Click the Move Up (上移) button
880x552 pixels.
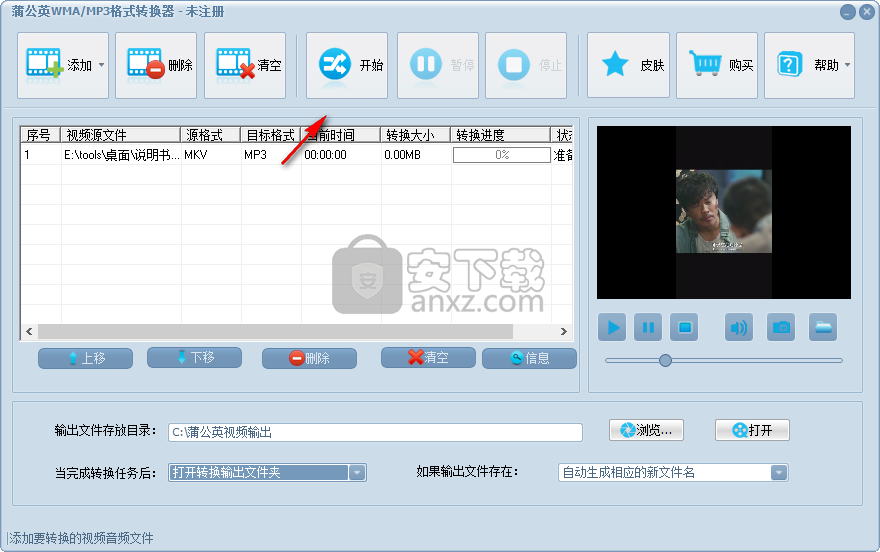[85, 358]
